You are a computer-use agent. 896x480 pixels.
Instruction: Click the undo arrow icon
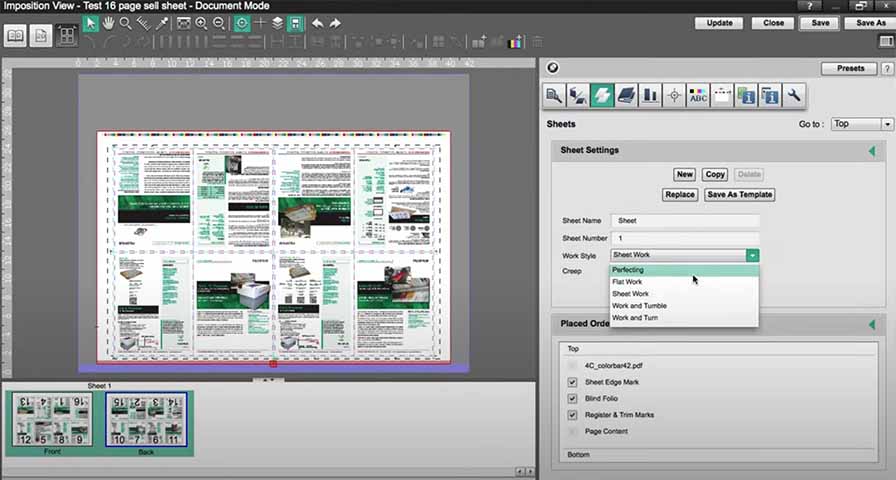click(x=318, y=23)
